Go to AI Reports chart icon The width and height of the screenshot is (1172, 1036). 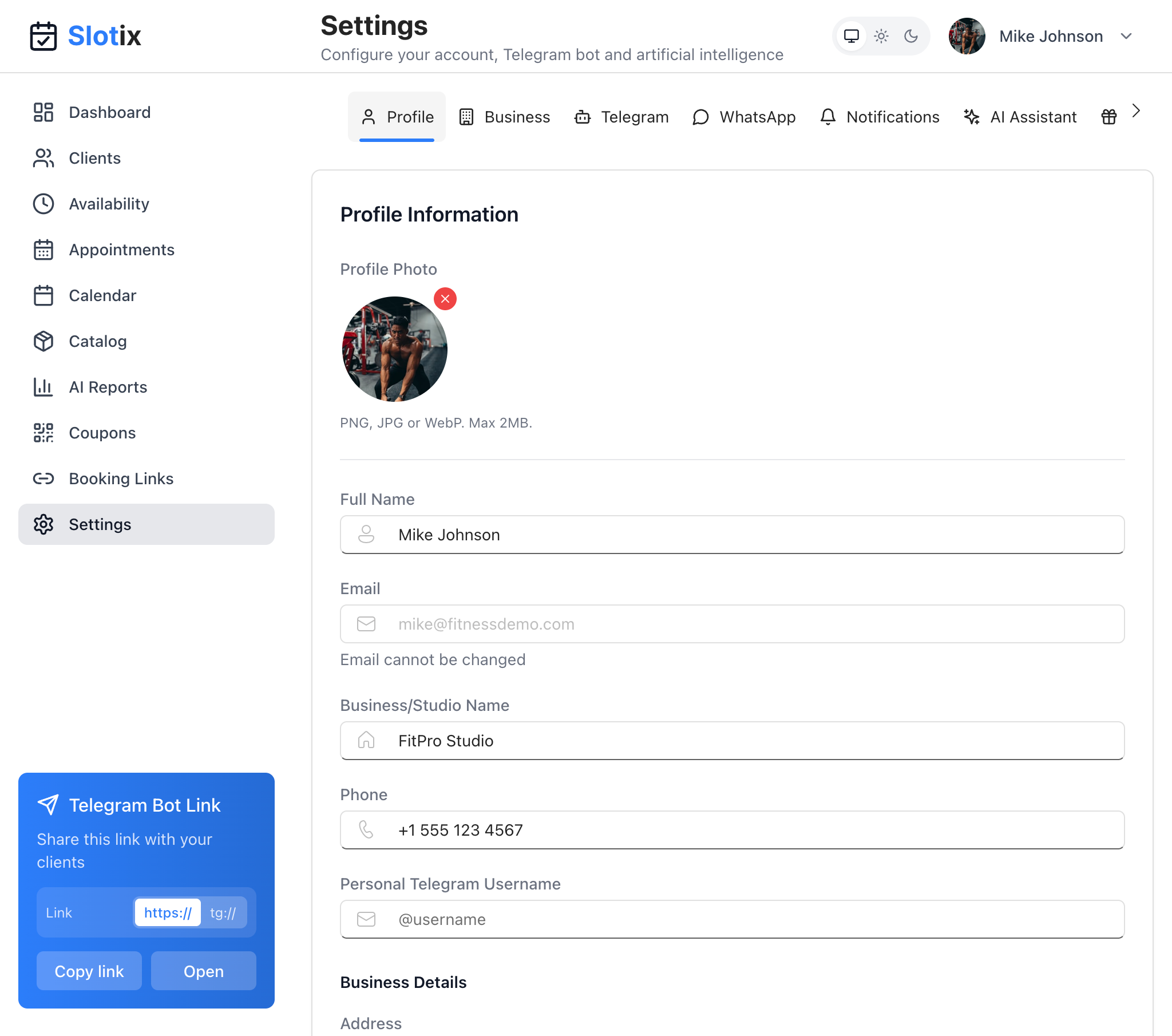click(x=43, y=387)
